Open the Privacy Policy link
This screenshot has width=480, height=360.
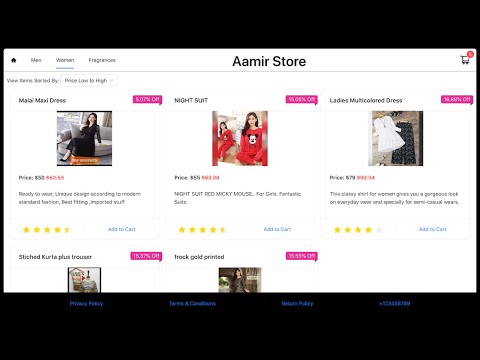(86, 303)
